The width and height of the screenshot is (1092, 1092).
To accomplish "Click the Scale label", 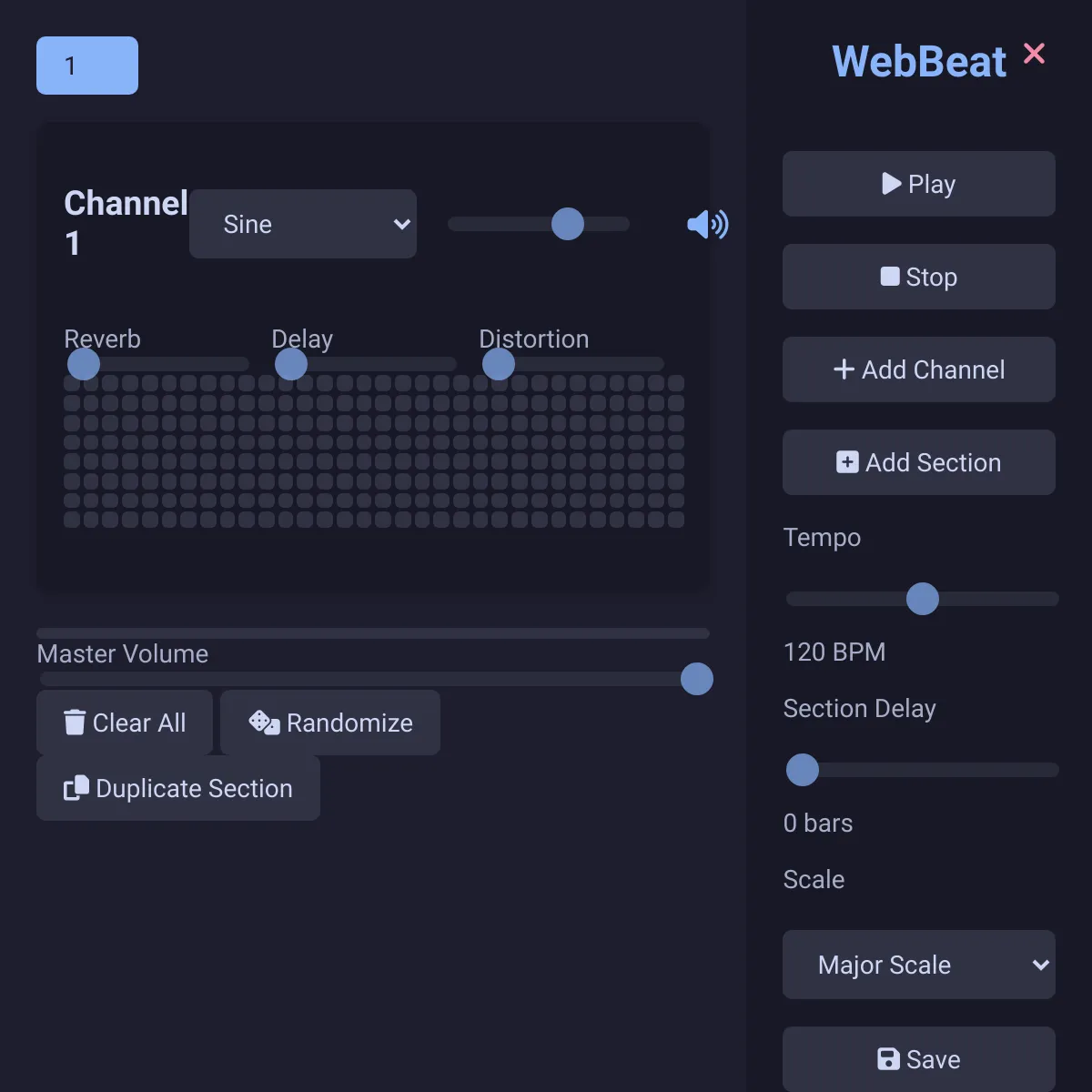I will 814,879.
